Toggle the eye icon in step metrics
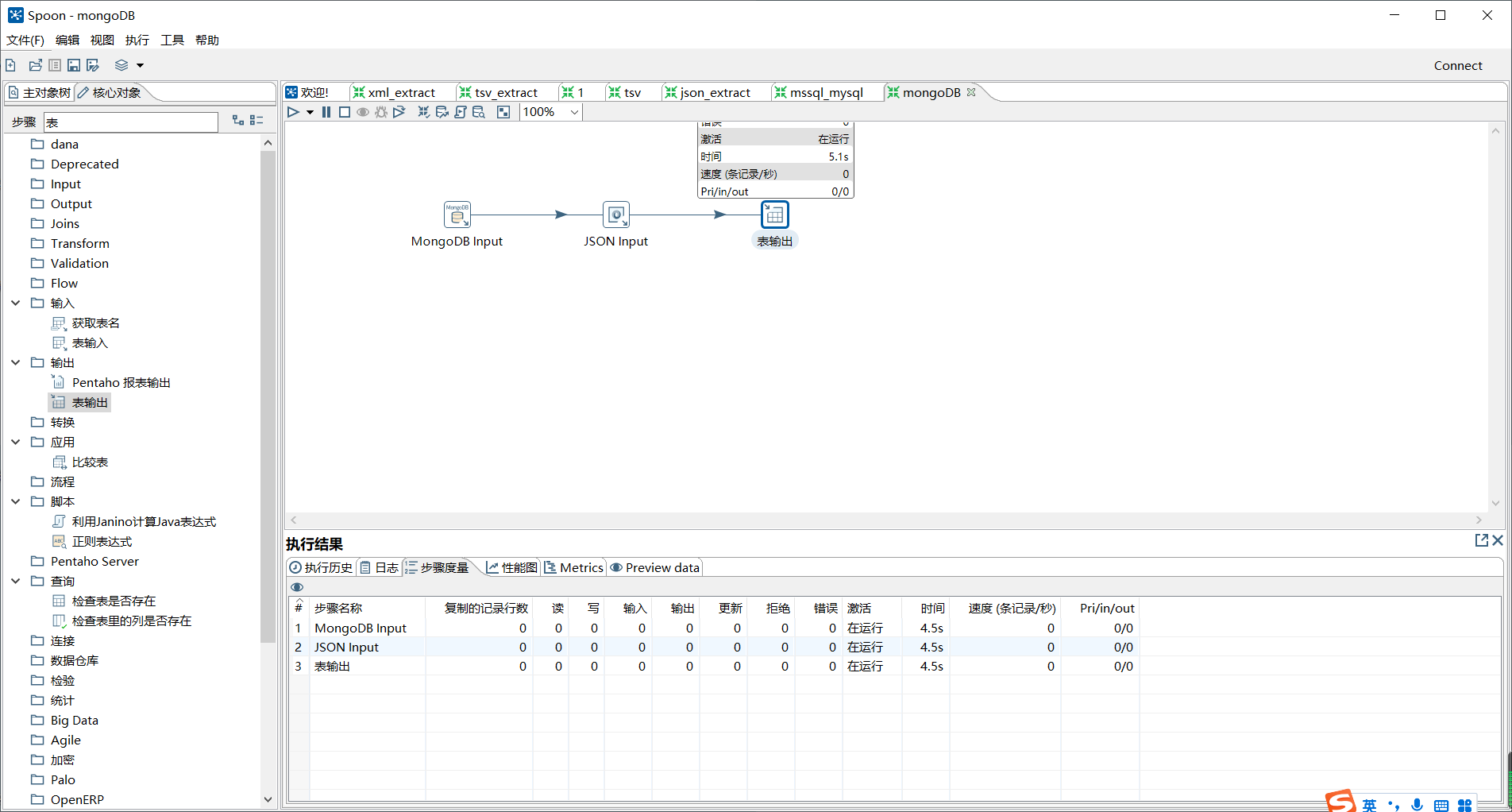The width and height of the screenshot is (1512, 812). (297, 587)
